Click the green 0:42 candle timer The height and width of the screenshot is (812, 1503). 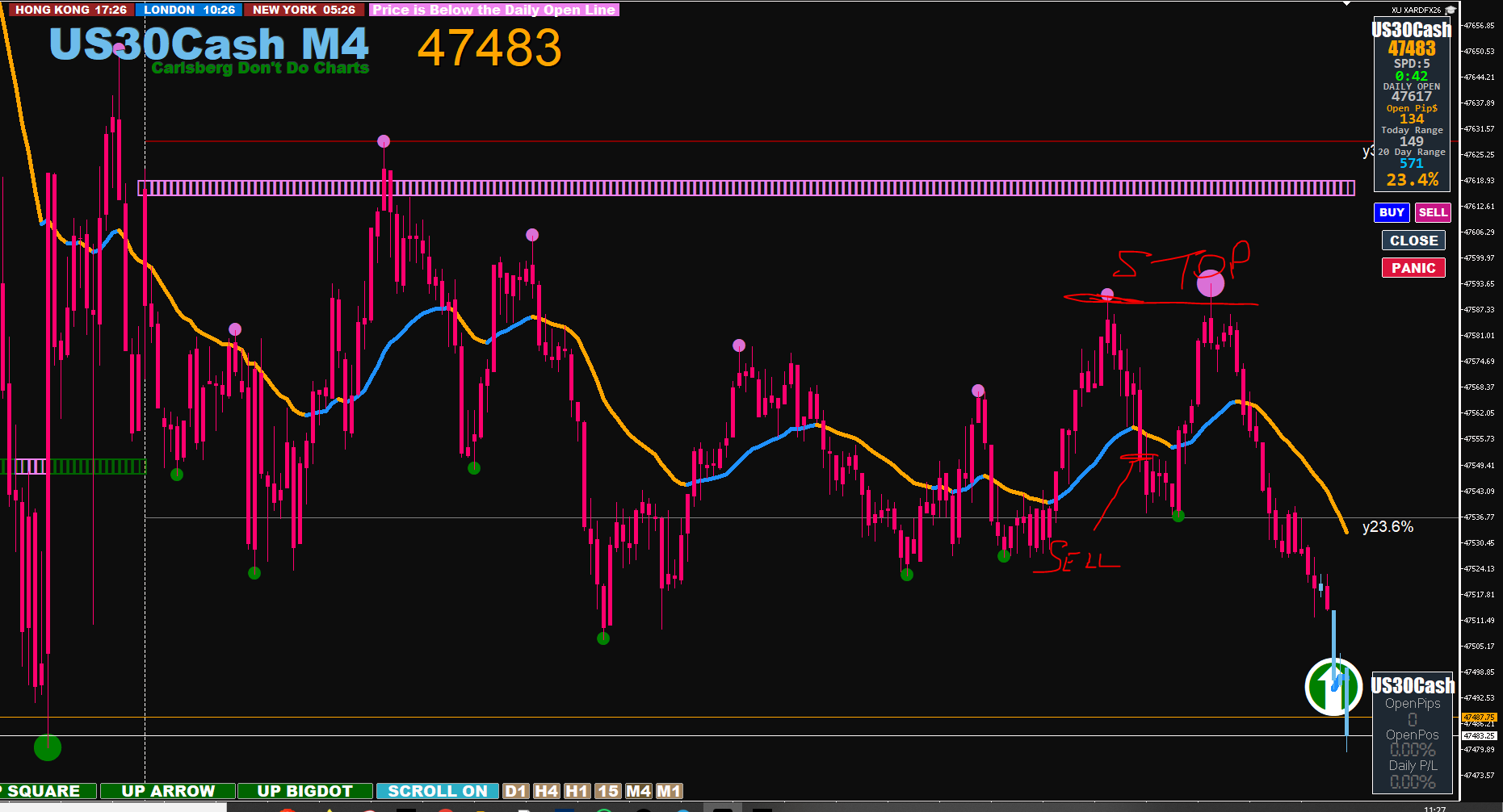coord(1412,76)
